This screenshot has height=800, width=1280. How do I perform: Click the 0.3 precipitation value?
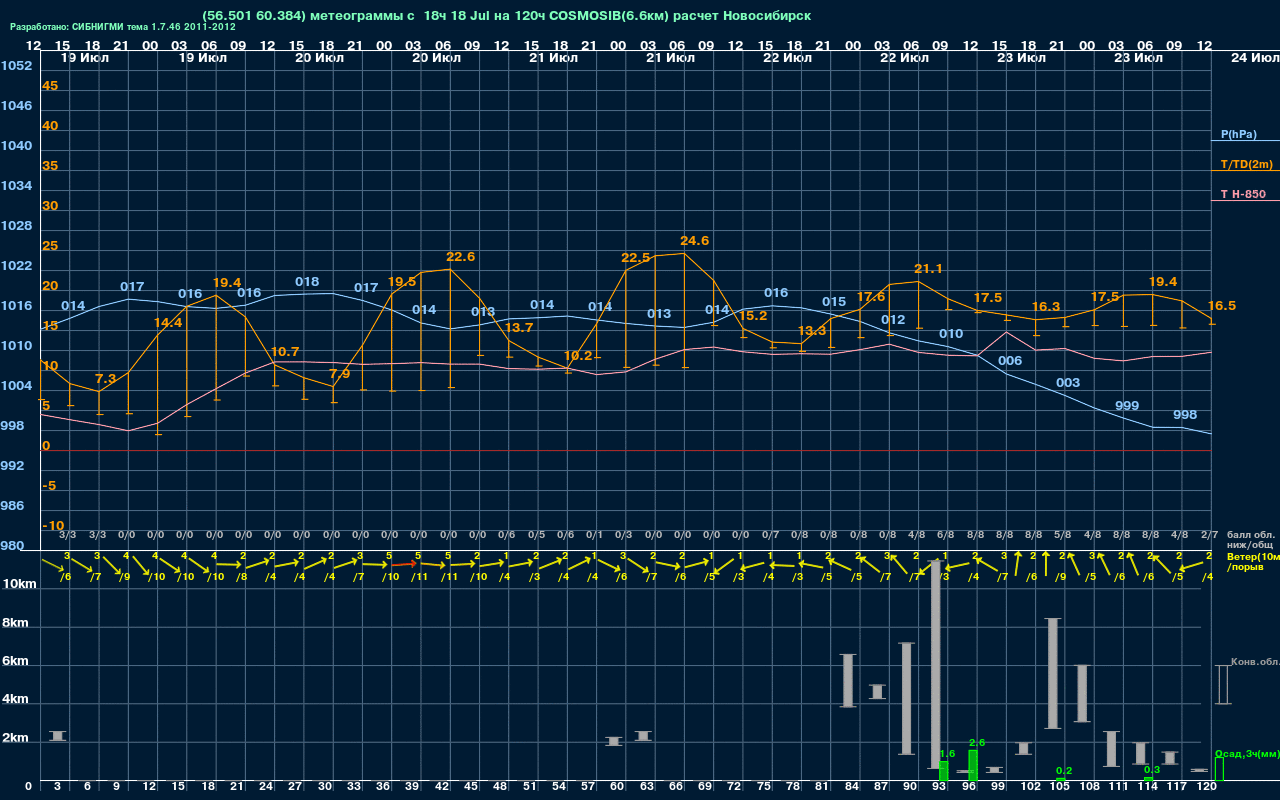1152,770
